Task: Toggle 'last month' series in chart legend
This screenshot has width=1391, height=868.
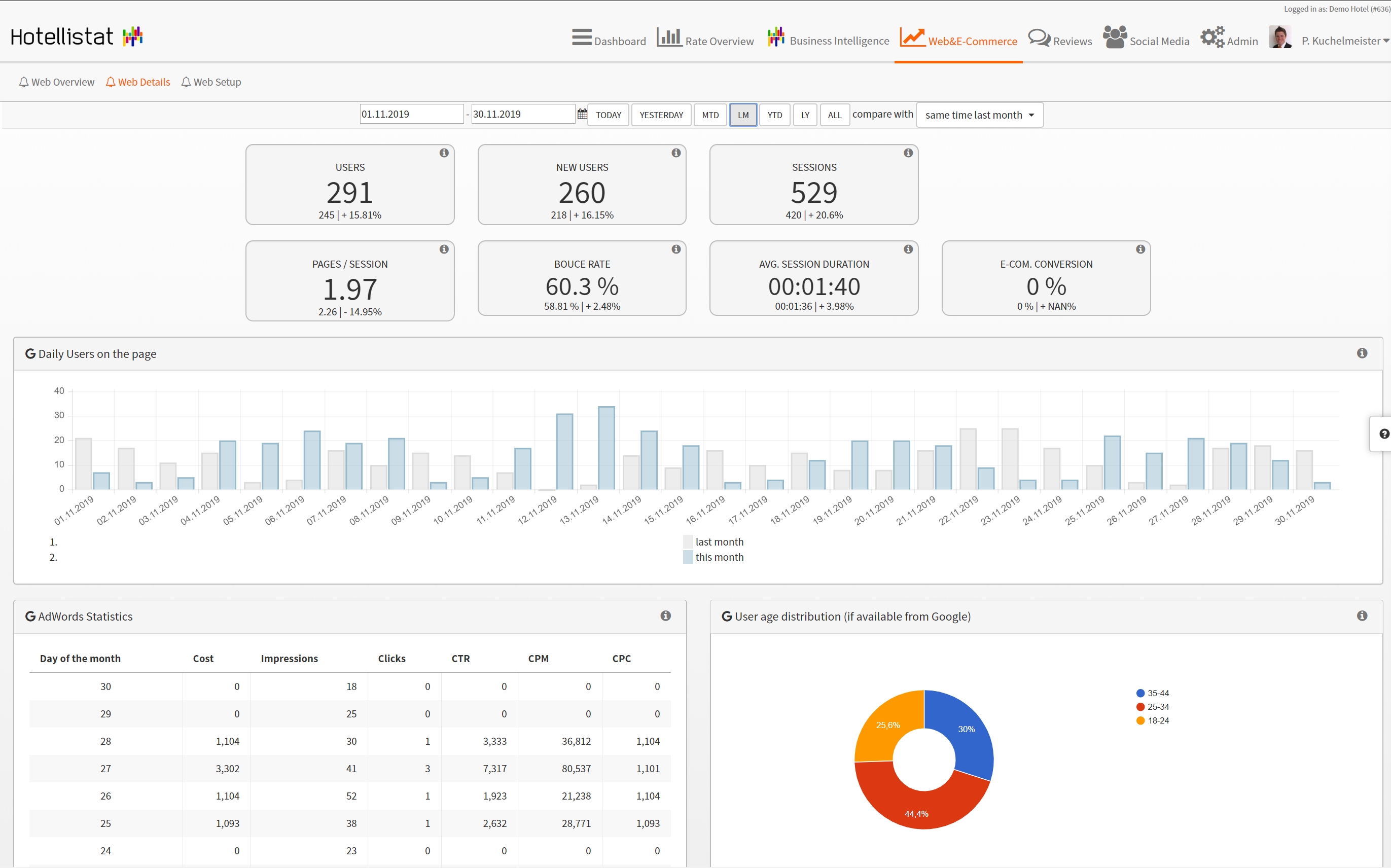Action: coord(718,542)
